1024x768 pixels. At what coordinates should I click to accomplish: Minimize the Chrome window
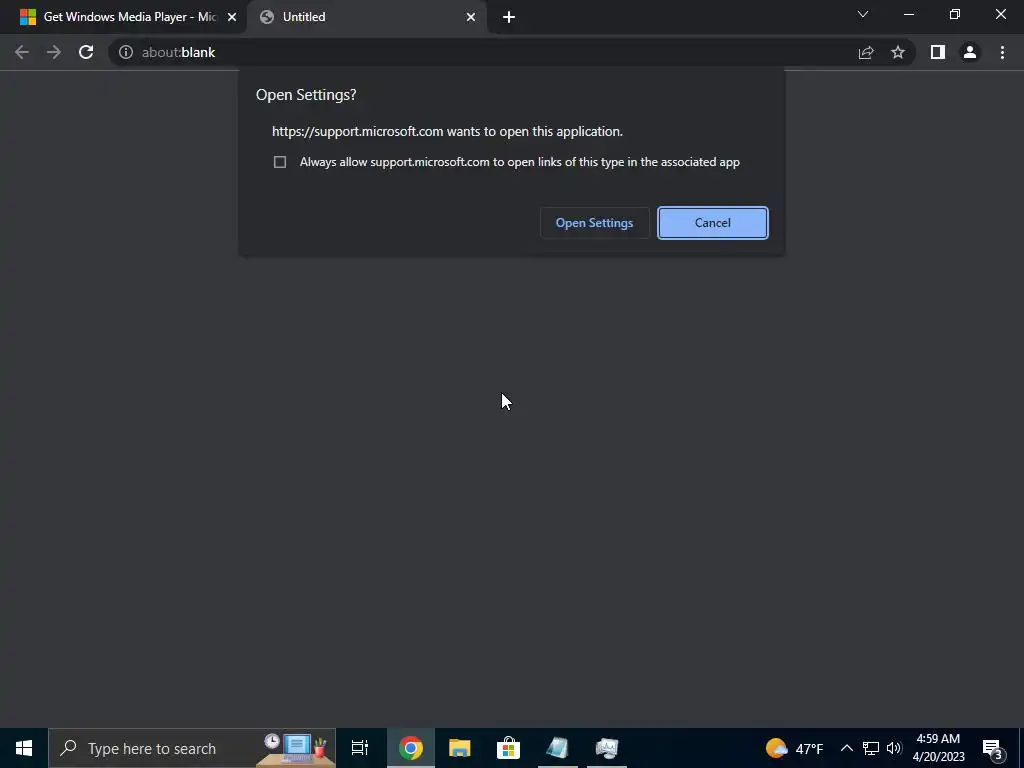pyautogui.click(x=909, y=14)
